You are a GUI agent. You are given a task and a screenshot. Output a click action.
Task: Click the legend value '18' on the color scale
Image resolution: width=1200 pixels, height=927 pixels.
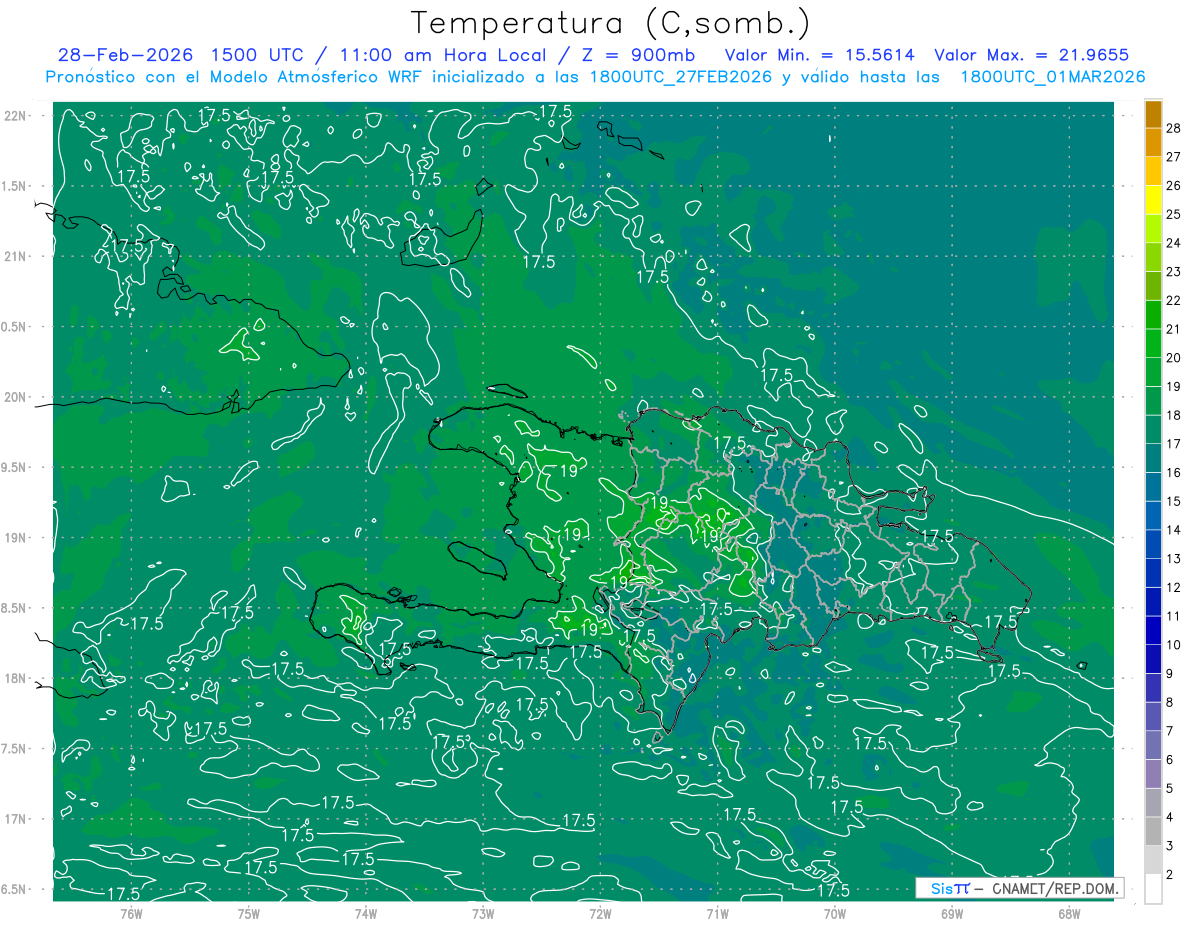(1174, 415)
